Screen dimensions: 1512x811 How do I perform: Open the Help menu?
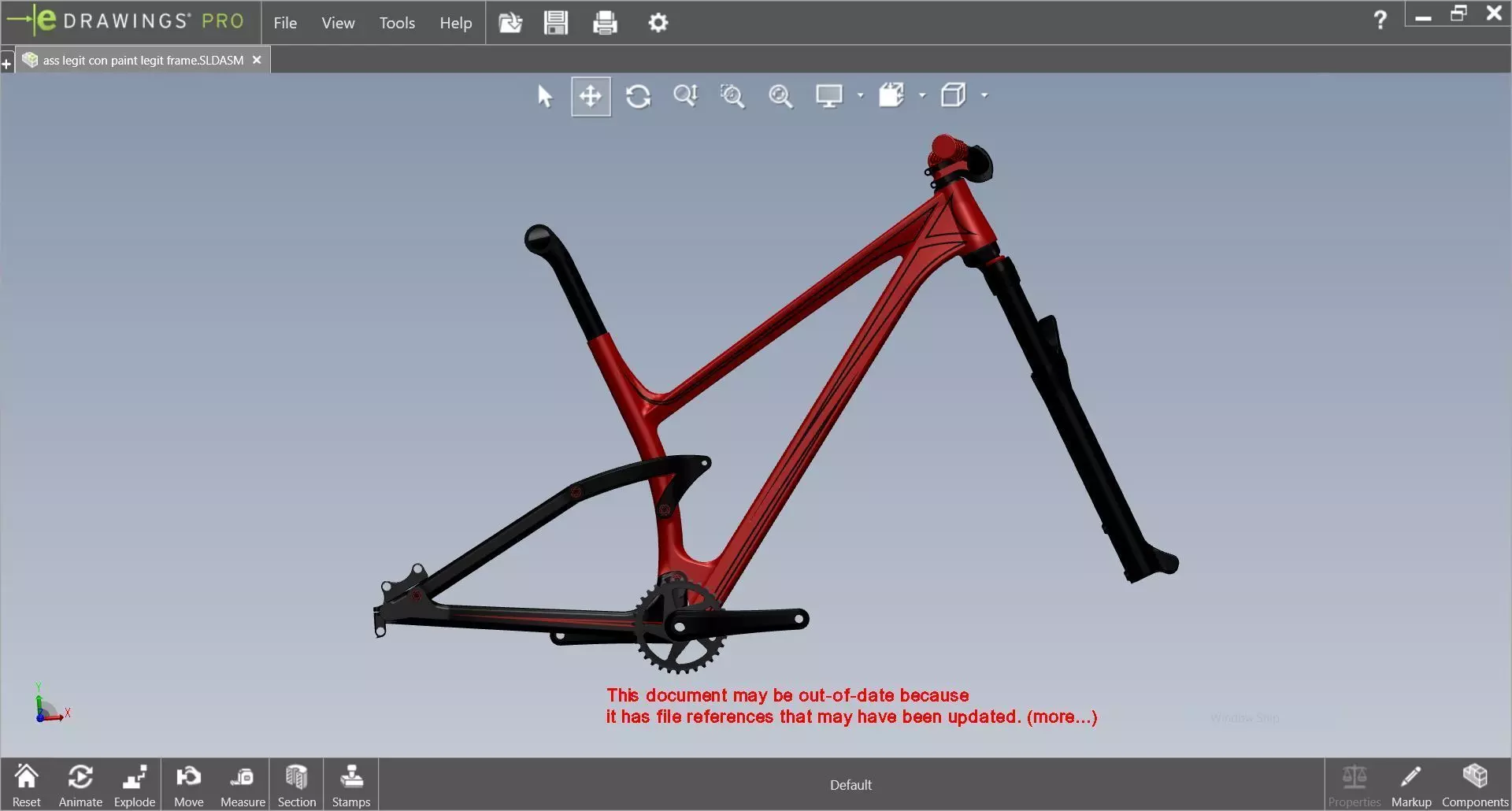(455, 23)
